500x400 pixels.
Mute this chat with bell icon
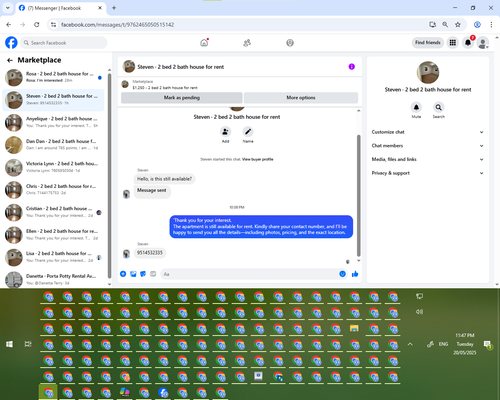point(416,107)
